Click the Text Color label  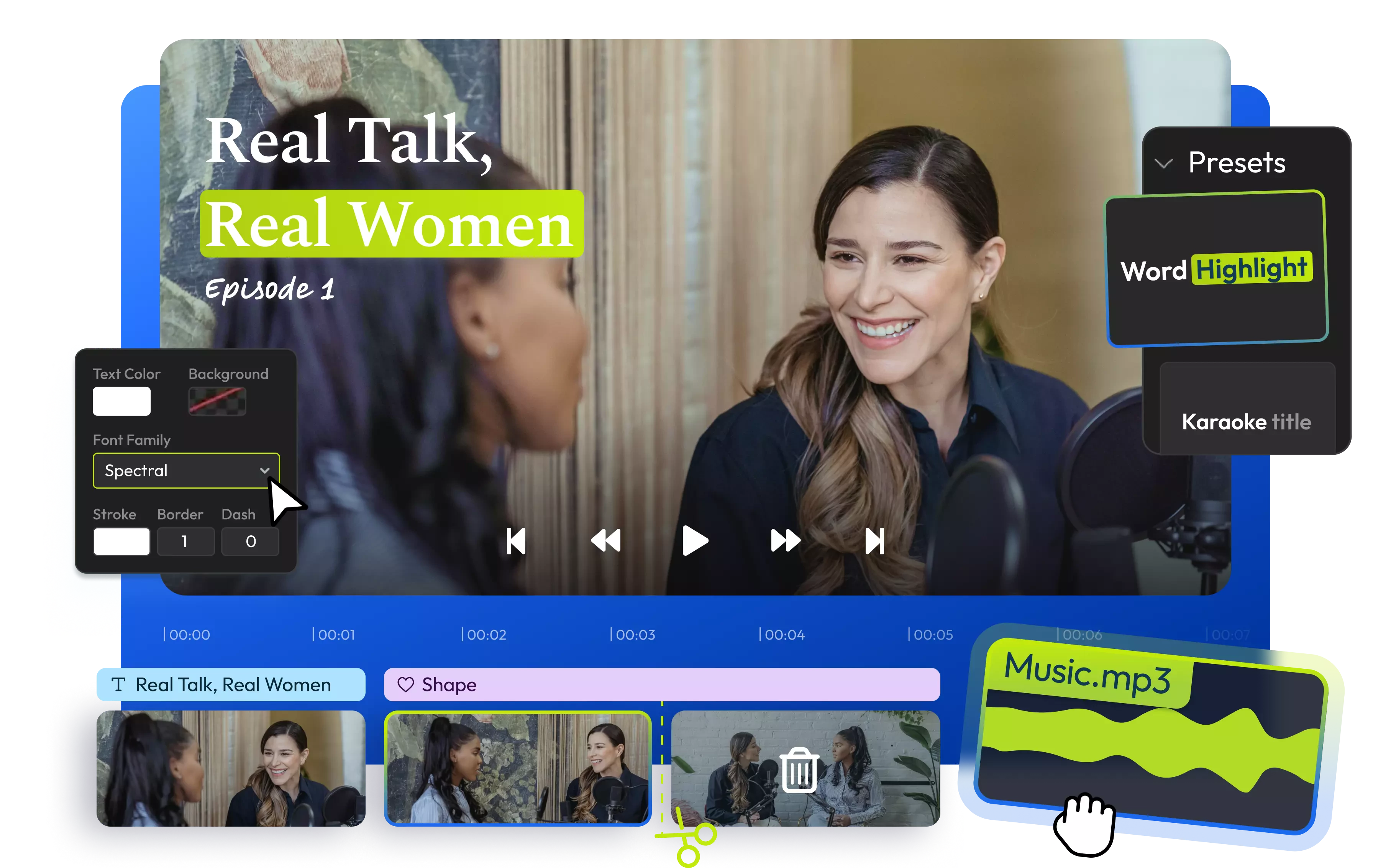[x=126, y=374]
